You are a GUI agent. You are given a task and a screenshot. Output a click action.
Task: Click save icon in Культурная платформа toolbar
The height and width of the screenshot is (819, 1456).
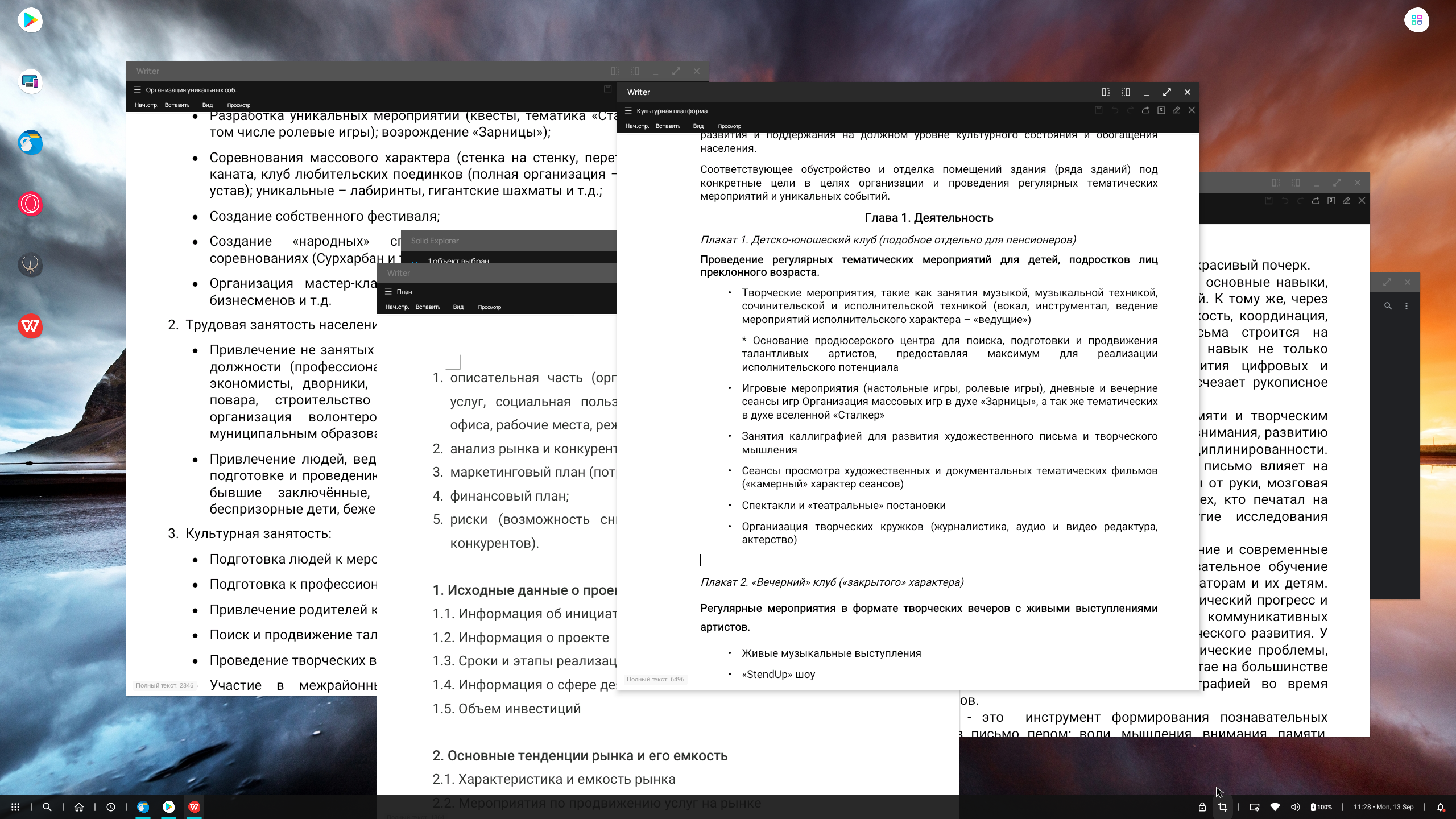coord(1099,110)
